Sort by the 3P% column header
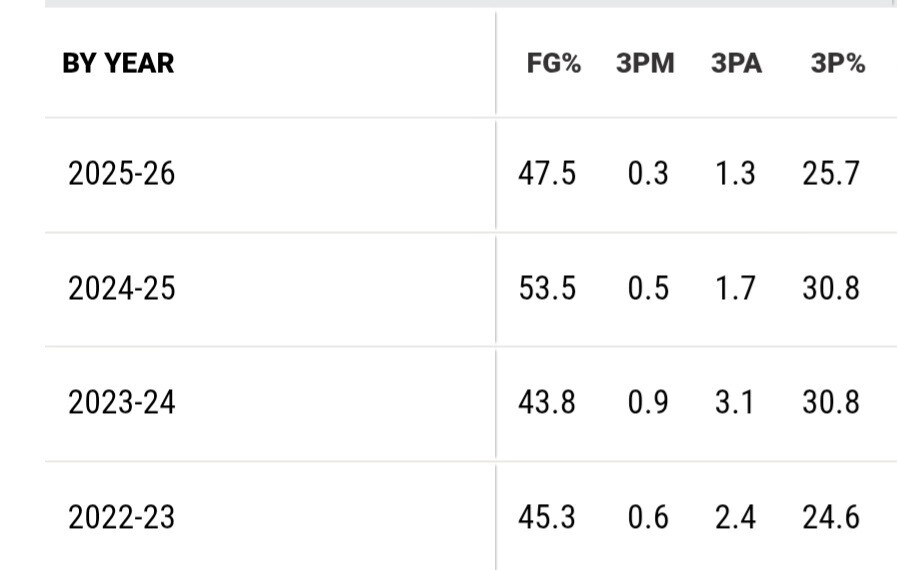Image resolution: width=897 pixels, height=570 pixels. [x=838, y=64]
